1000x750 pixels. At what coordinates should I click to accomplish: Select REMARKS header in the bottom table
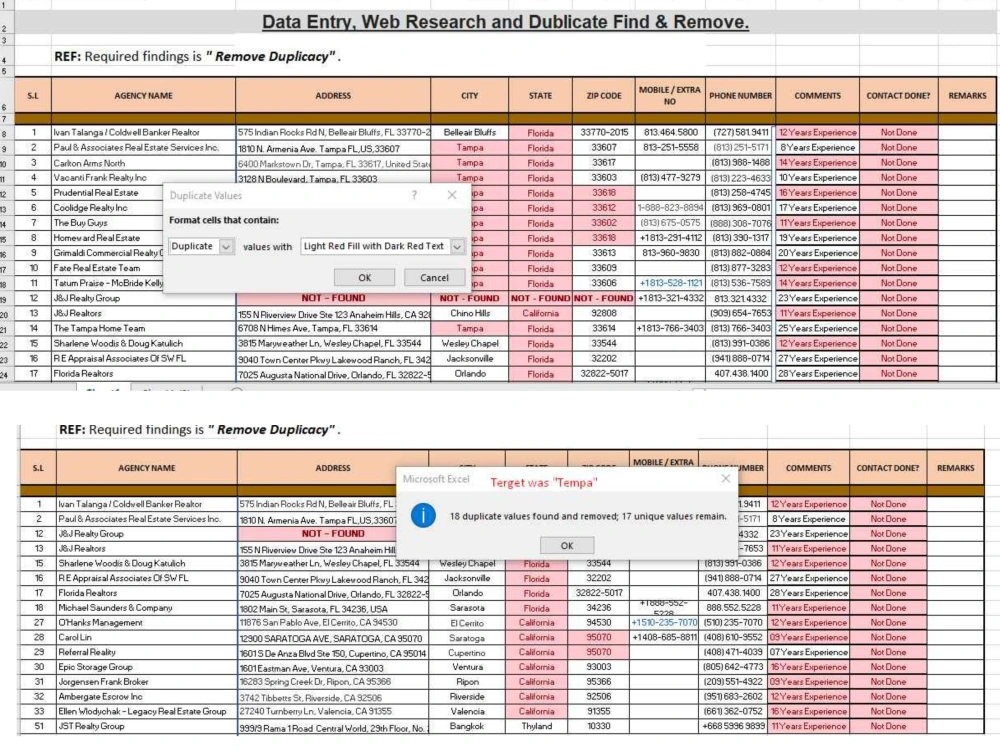(x=955, y=468)
